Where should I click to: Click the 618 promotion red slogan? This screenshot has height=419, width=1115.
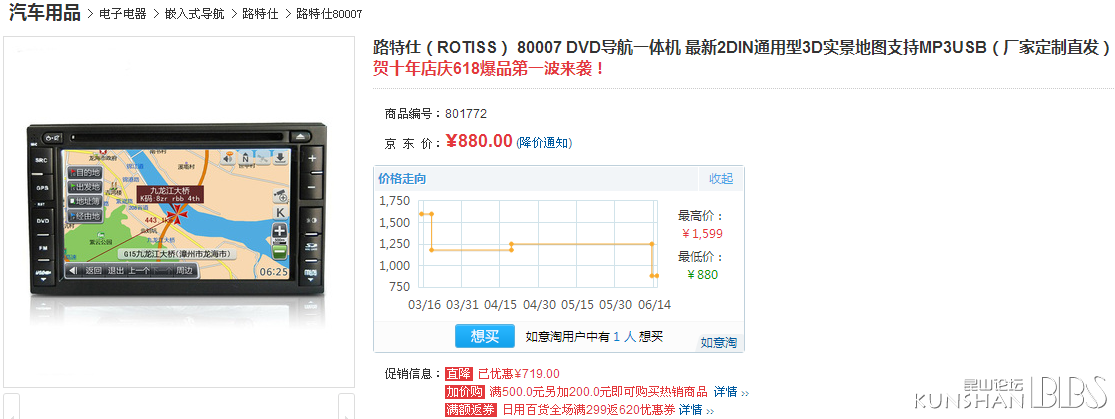click(489, 69)
